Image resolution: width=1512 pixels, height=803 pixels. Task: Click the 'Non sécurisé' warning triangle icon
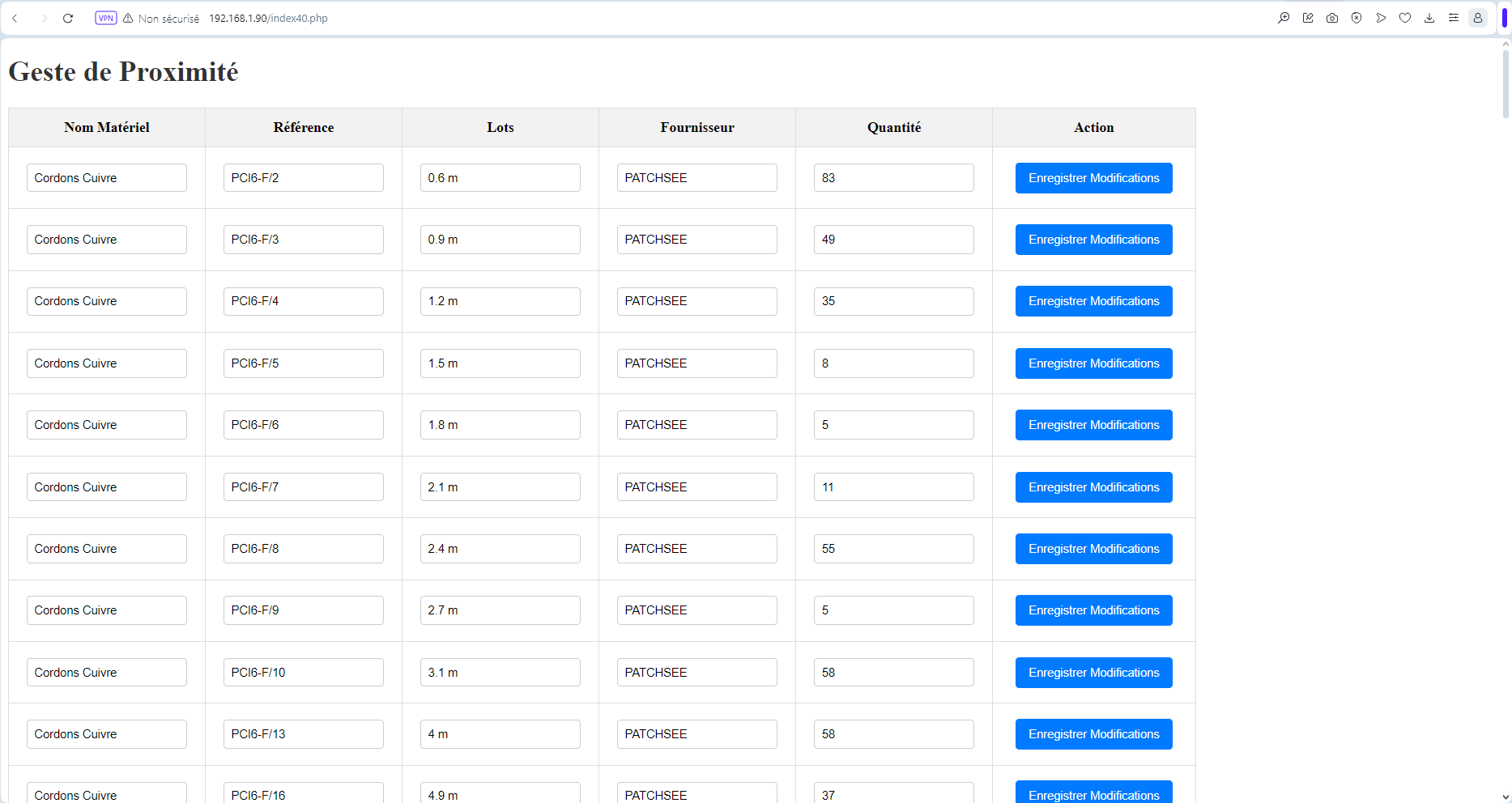point(128,18)
